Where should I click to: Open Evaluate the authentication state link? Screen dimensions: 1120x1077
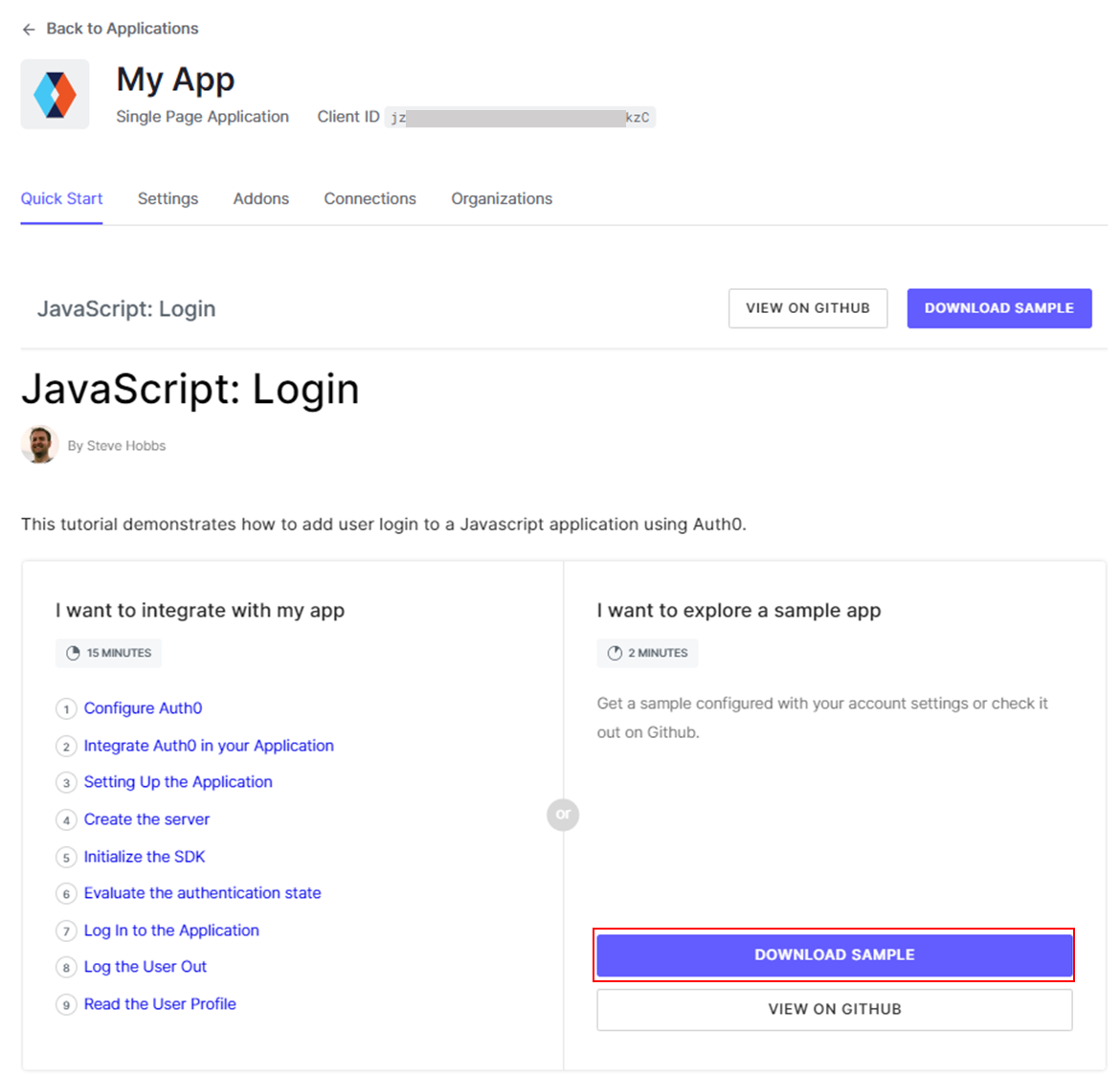202,893
